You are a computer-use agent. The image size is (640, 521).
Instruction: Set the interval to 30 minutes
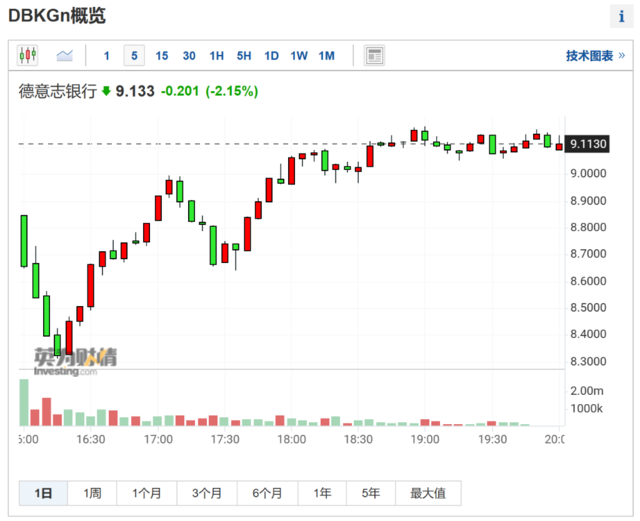click(189, 56)
